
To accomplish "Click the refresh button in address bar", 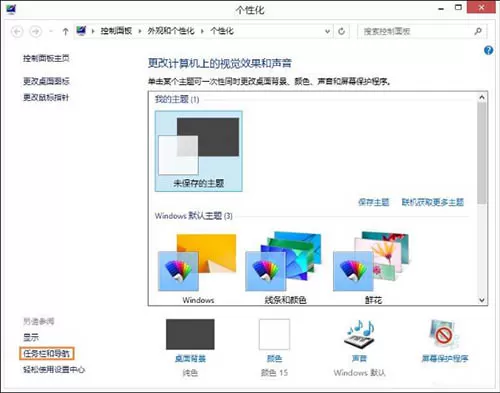I will tap(341, 31).
